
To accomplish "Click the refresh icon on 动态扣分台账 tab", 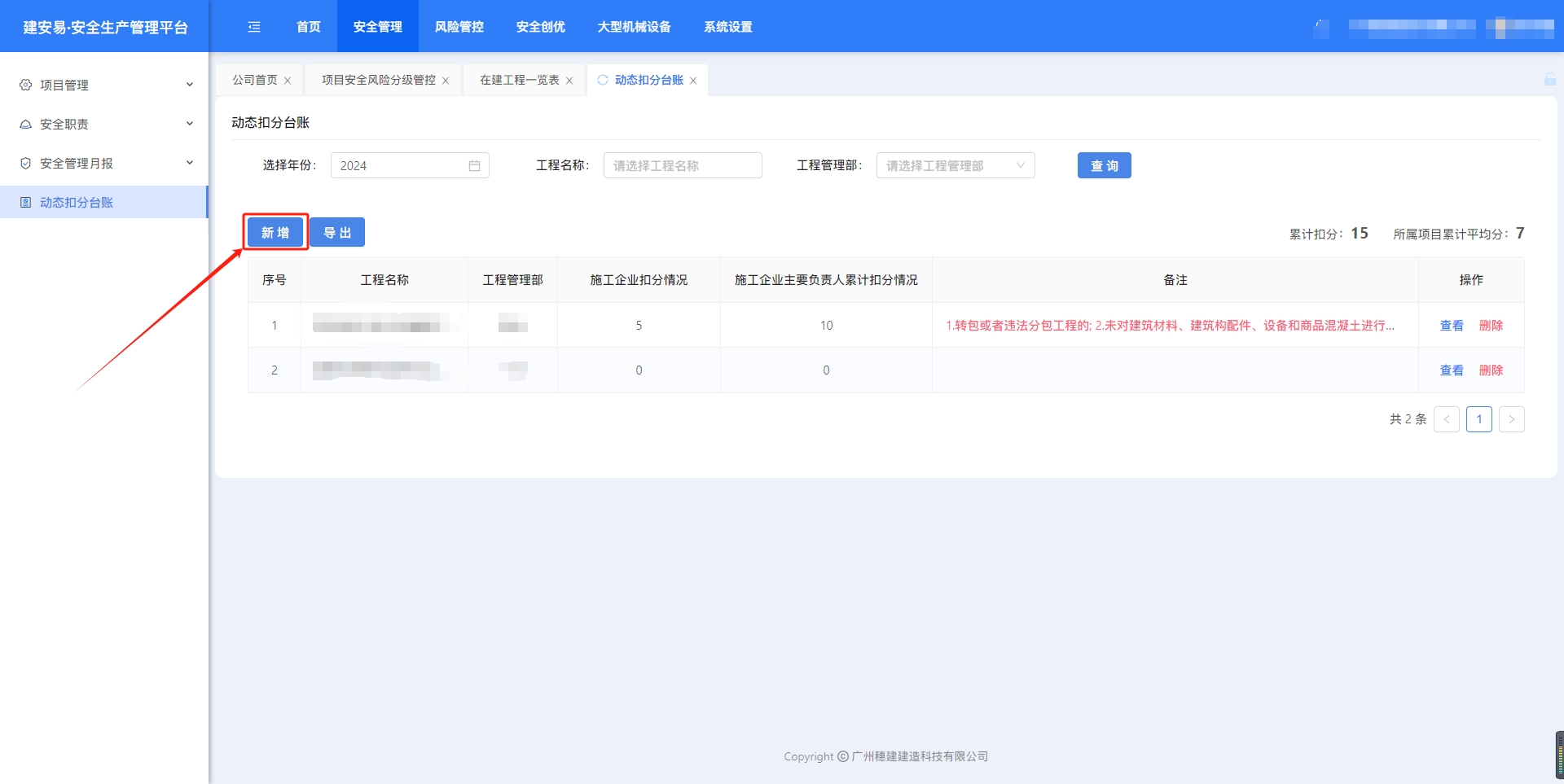I will click(x=603, y=80).
